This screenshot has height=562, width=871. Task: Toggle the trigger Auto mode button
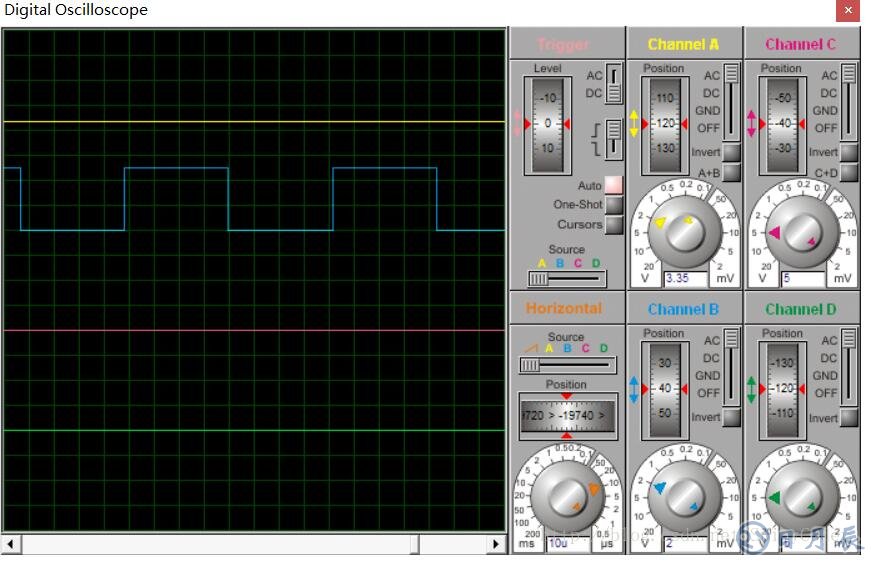click(613, 185)
